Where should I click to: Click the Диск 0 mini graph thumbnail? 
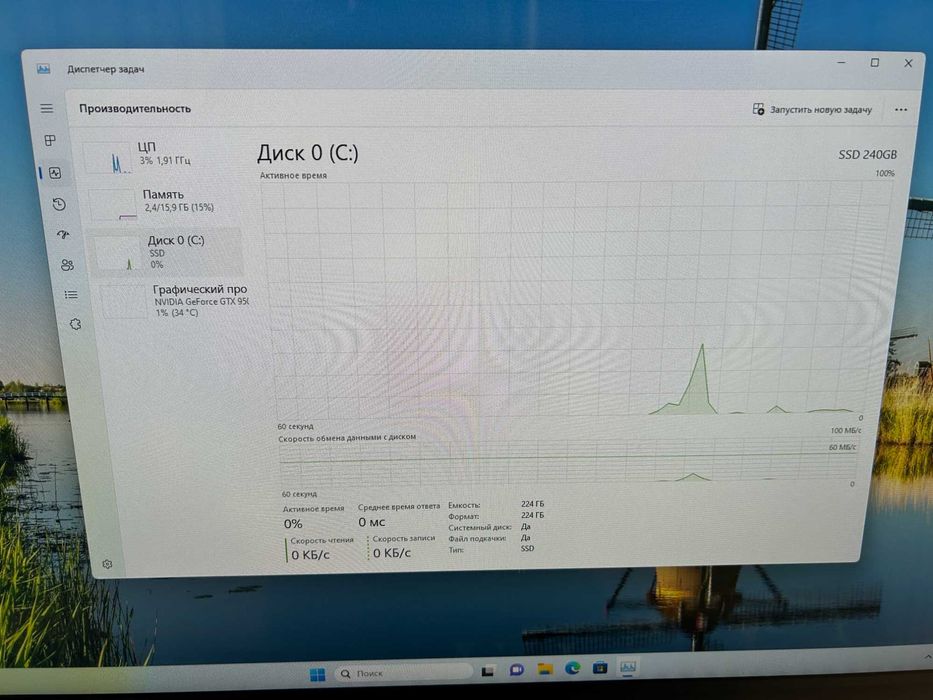point(118,254)
